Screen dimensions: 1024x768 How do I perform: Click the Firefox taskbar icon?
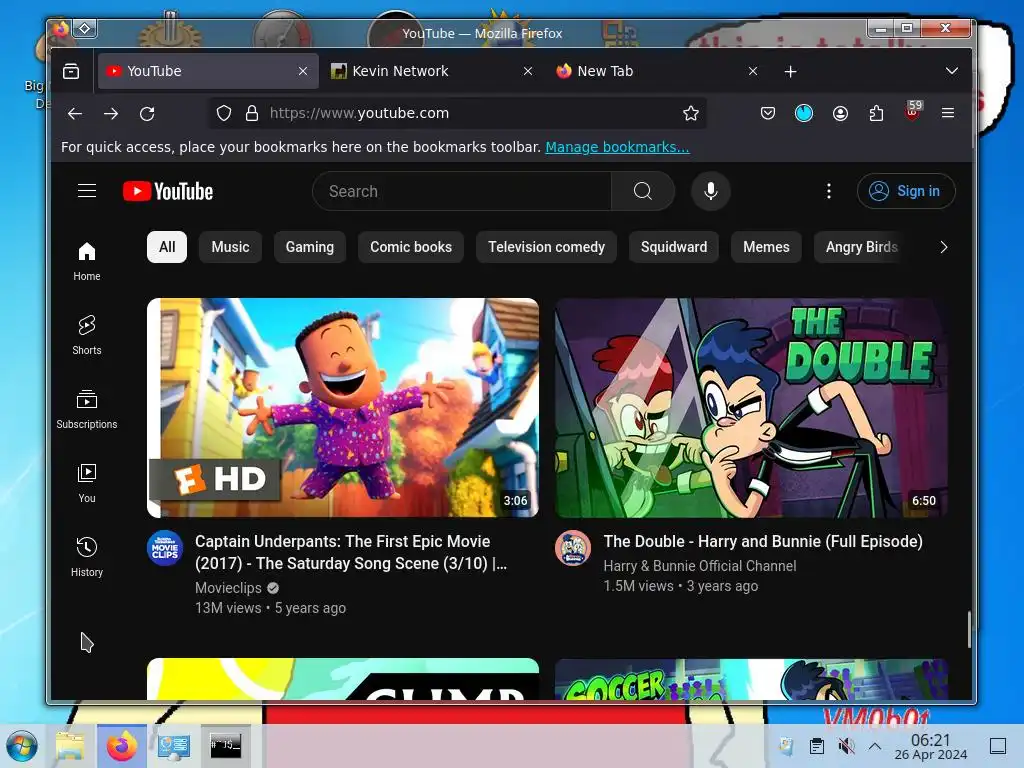click(122, 746)
